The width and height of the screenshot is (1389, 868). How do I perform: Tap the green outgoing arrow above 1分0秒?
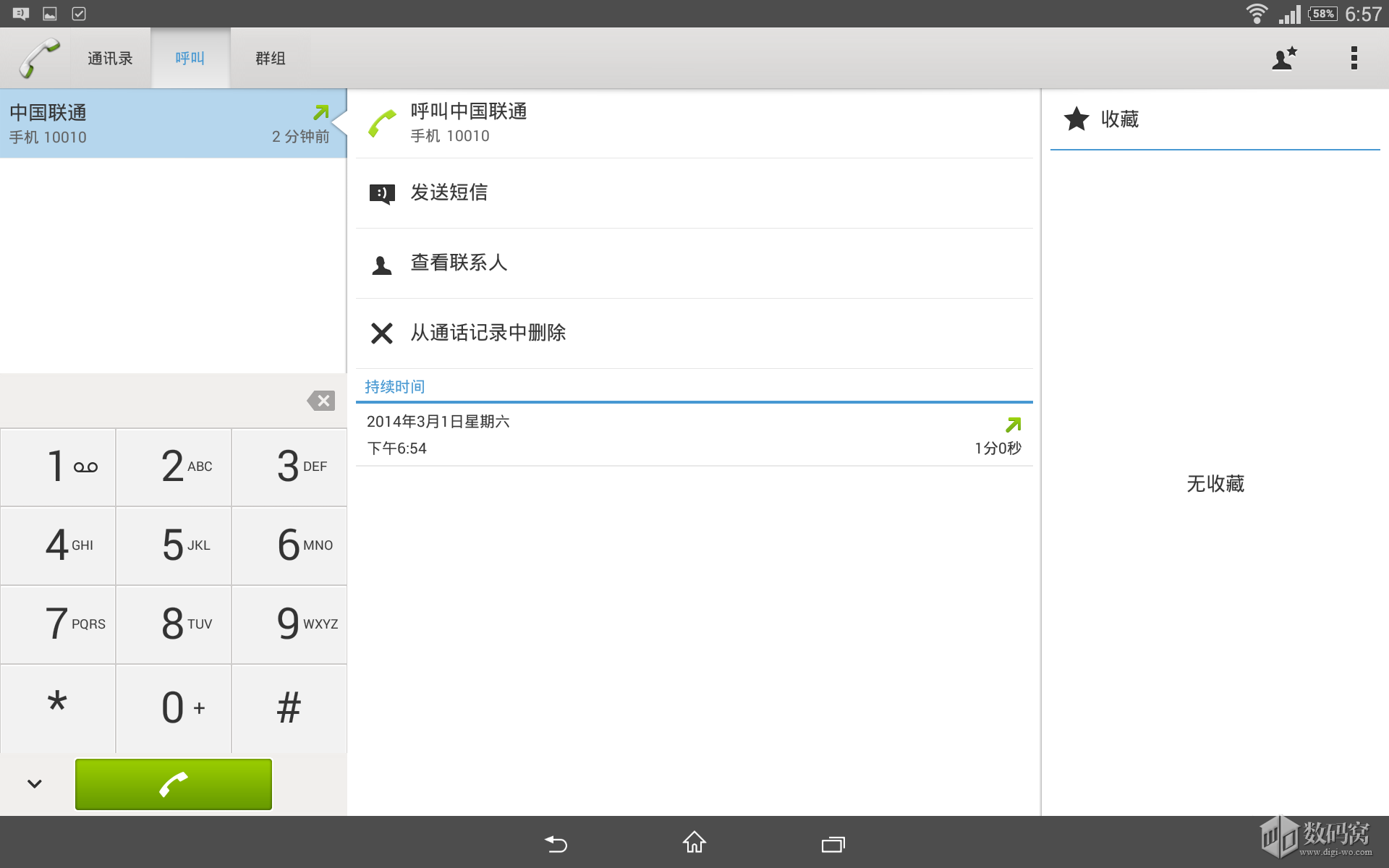[1014, 425]
